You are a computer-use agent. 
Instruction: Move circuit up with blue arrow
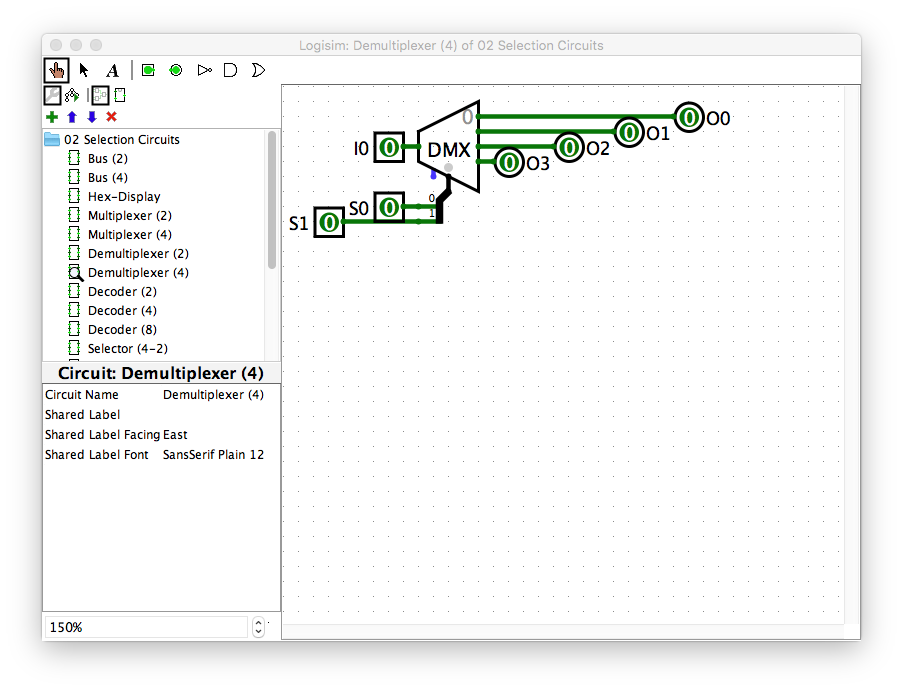pos(72,117)
